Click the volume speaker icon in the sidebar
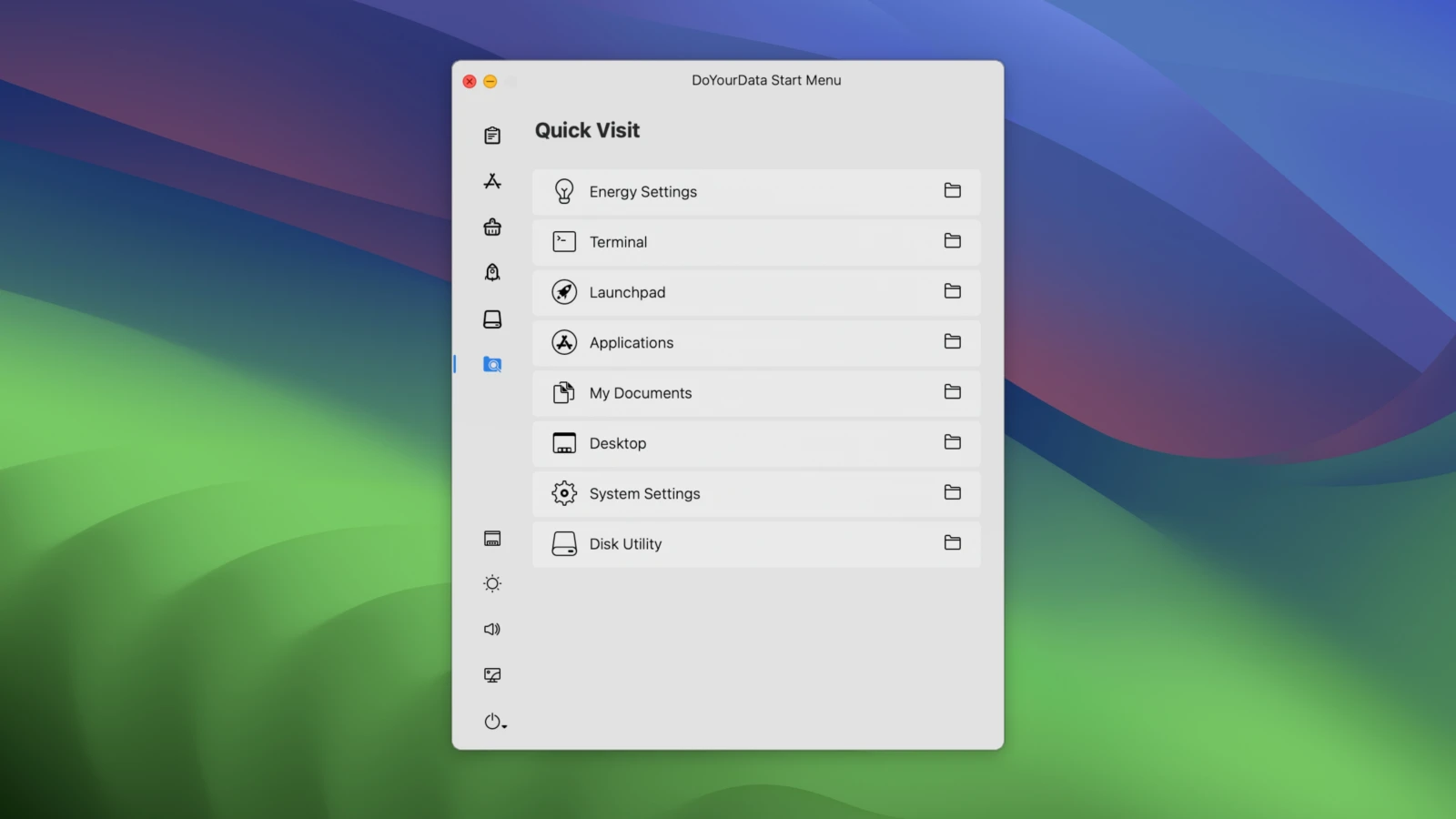 click(492, 630)
